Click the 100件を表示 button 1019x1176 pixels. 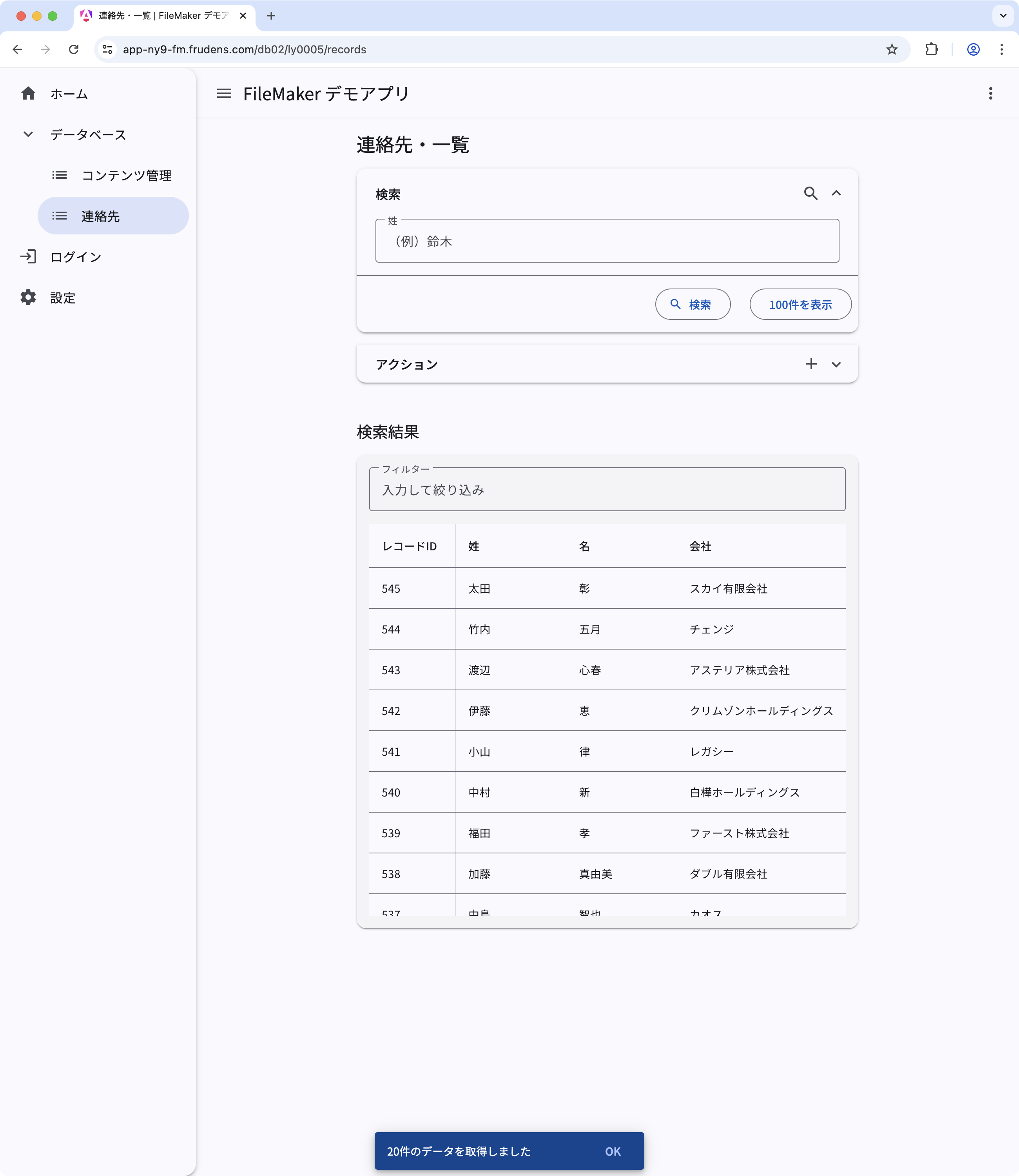800,304
